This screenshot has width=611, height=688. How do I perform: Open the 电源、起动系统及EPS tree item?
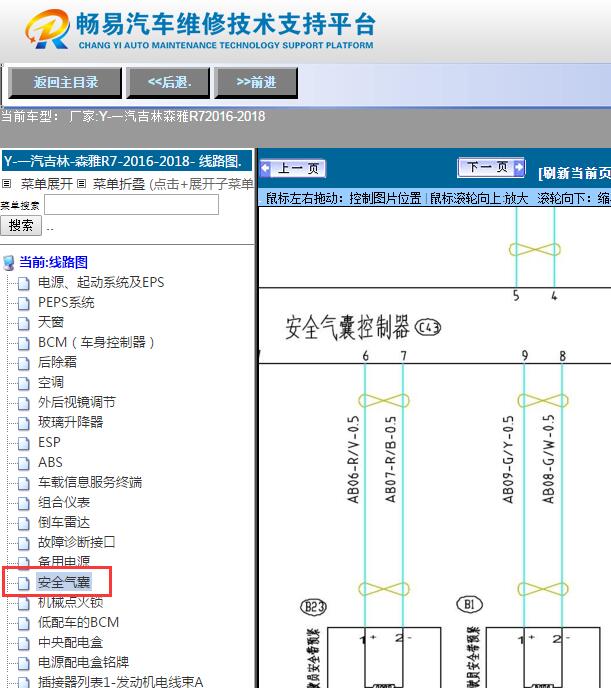(x=101, y=282)
